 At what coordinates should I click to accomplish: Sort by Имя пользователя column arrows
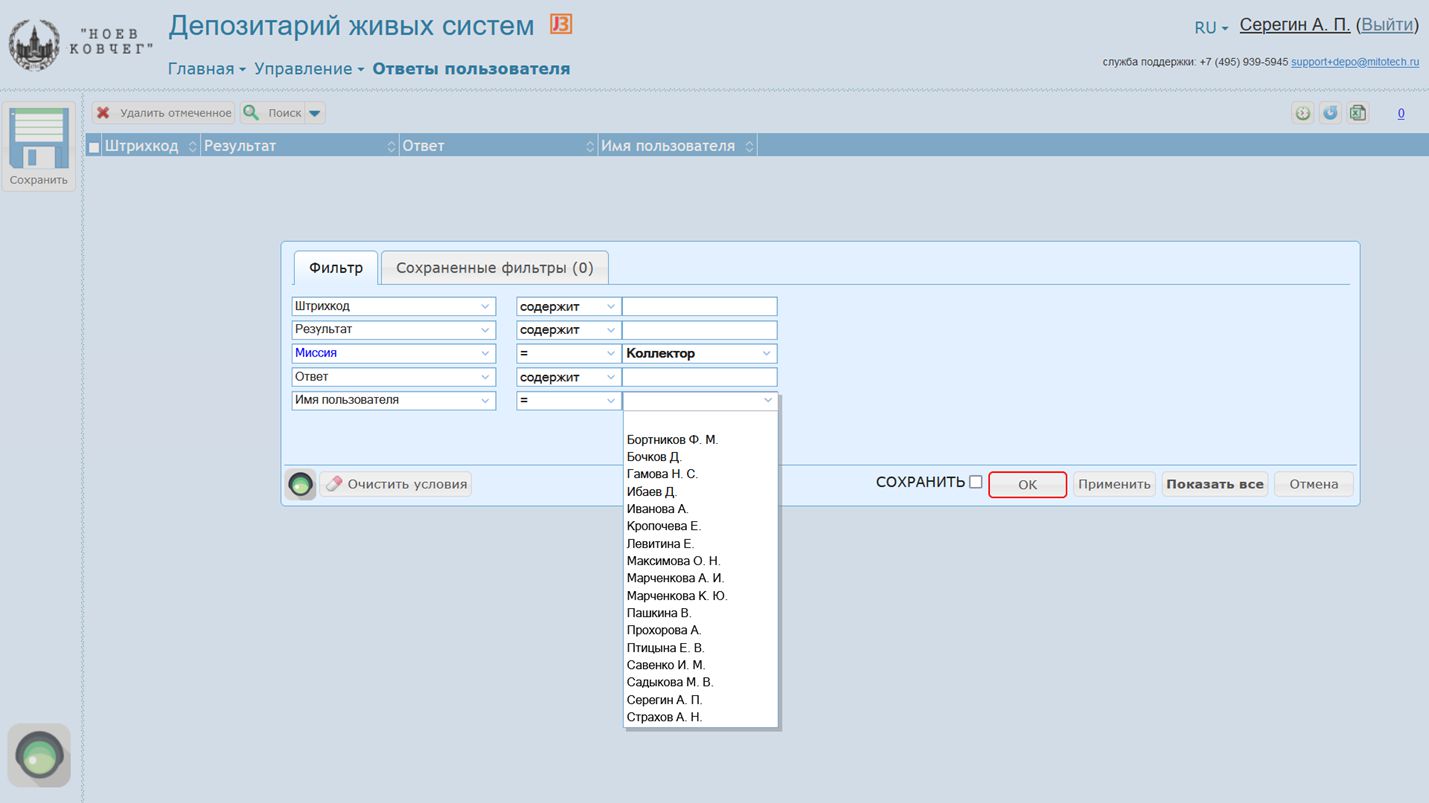(x=749, y=146)
